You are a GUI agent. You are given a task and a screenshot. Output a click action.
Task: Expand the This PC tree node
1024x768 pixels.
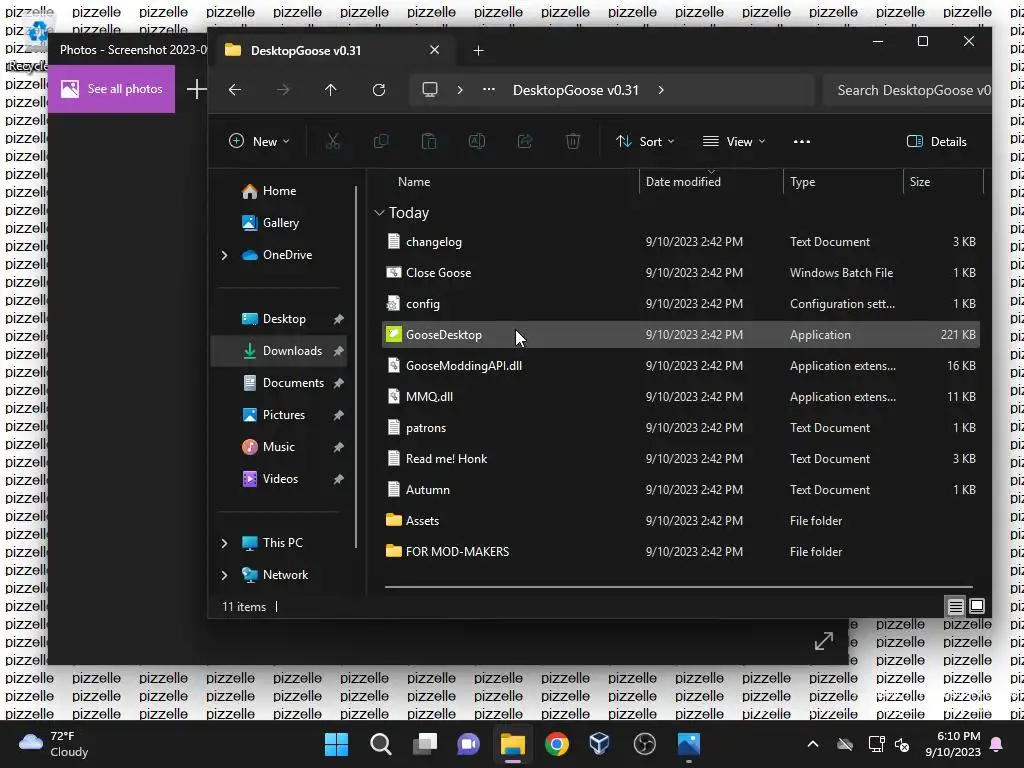tap(224, 543)
